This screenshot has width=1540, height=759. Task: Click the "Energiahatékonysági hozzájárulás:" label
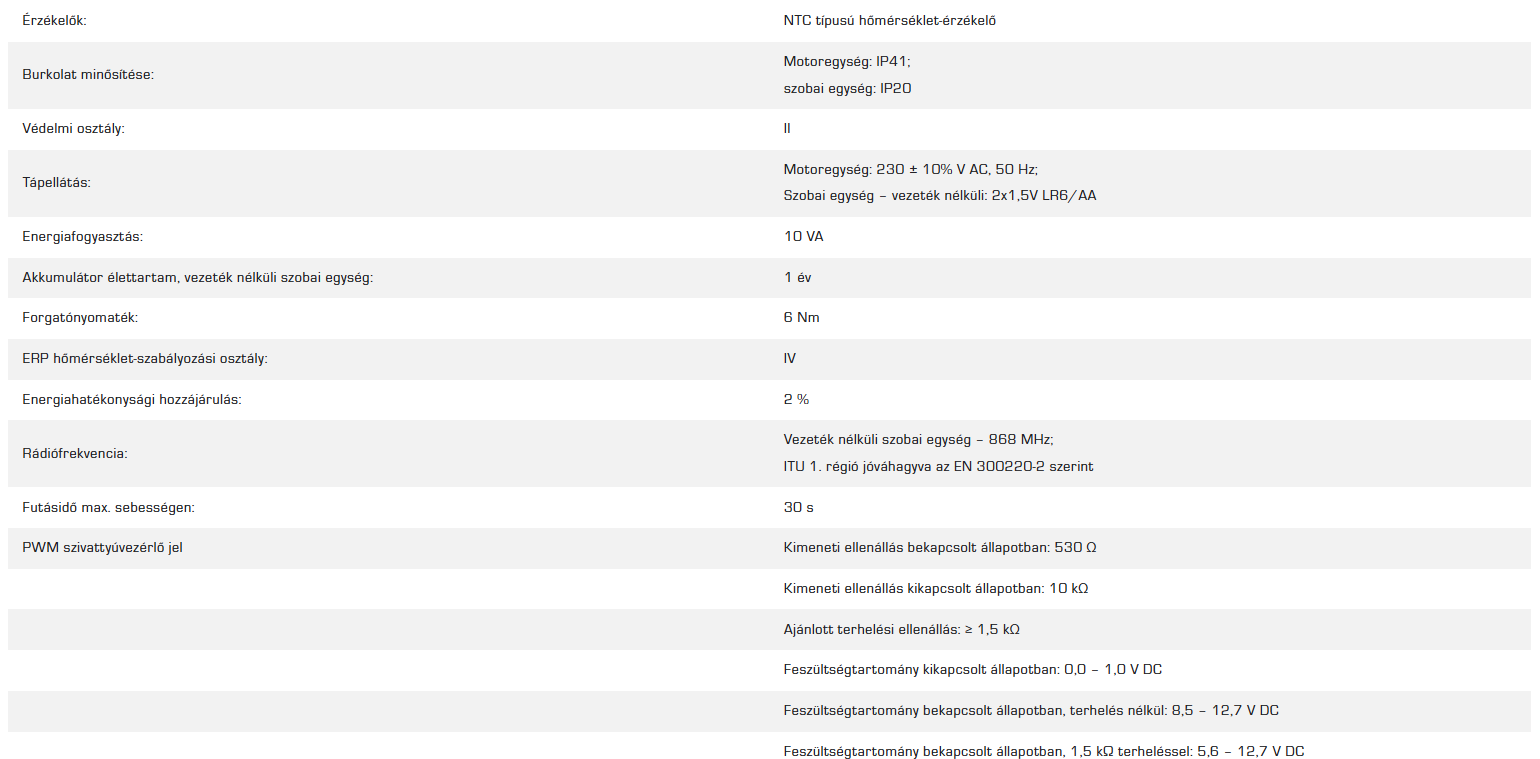click(x=132, y=400)
